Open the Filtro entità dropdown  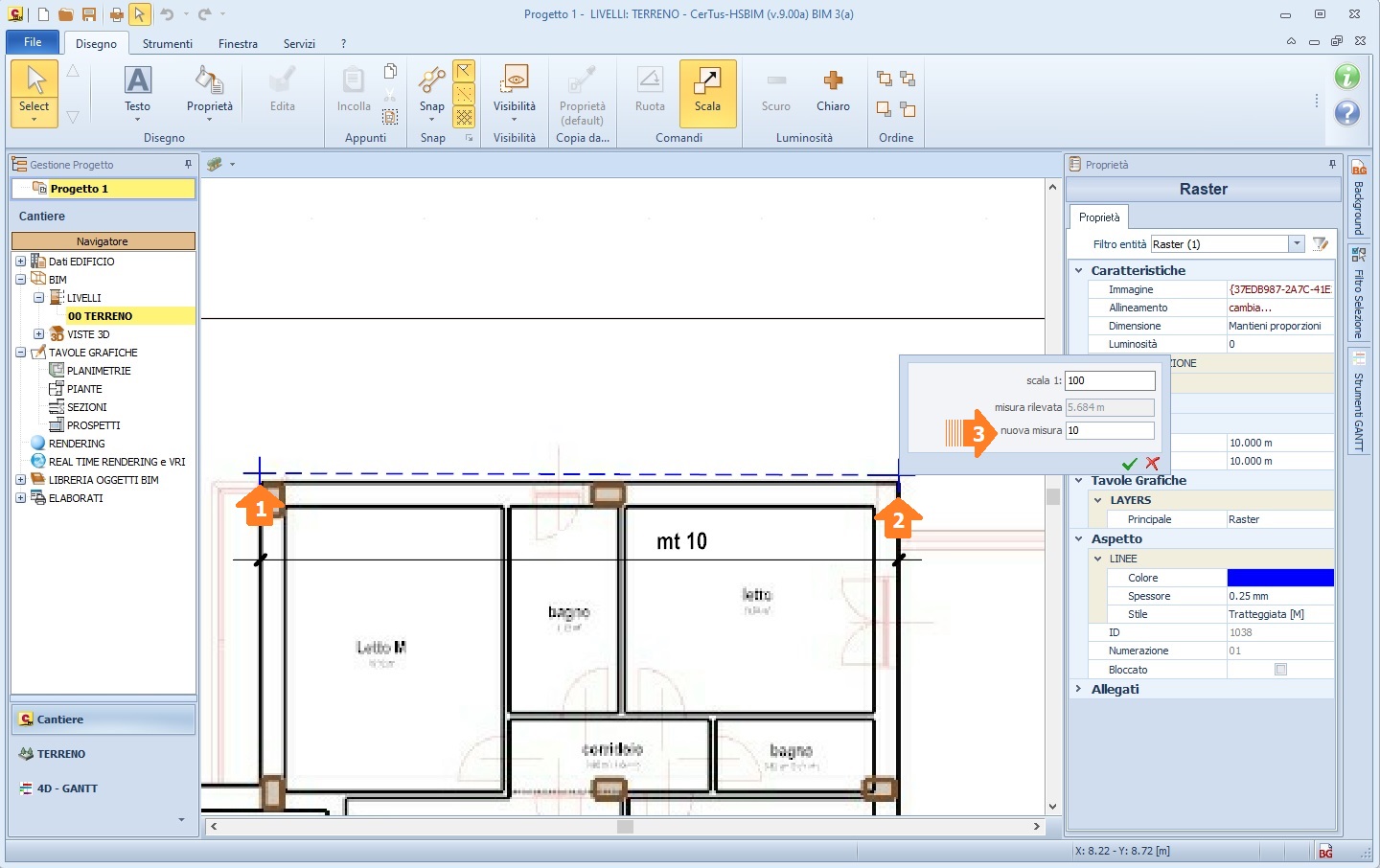point(1297,244)
